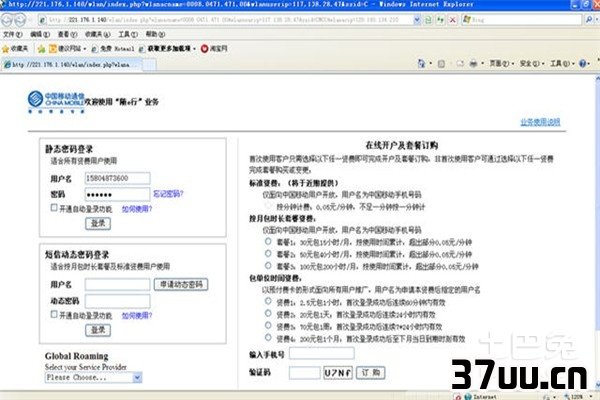Select the 套餐2 50元包40小时 radio button
This screenshot has height=400, width=600.
(268, 253)
